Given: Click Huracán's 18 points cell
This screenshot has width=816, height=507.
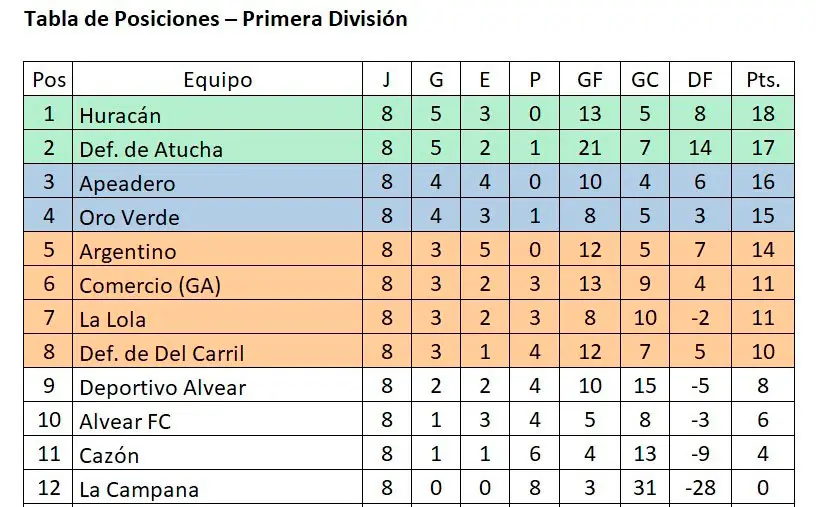Looking at the screenshot, I should [763, 115].
